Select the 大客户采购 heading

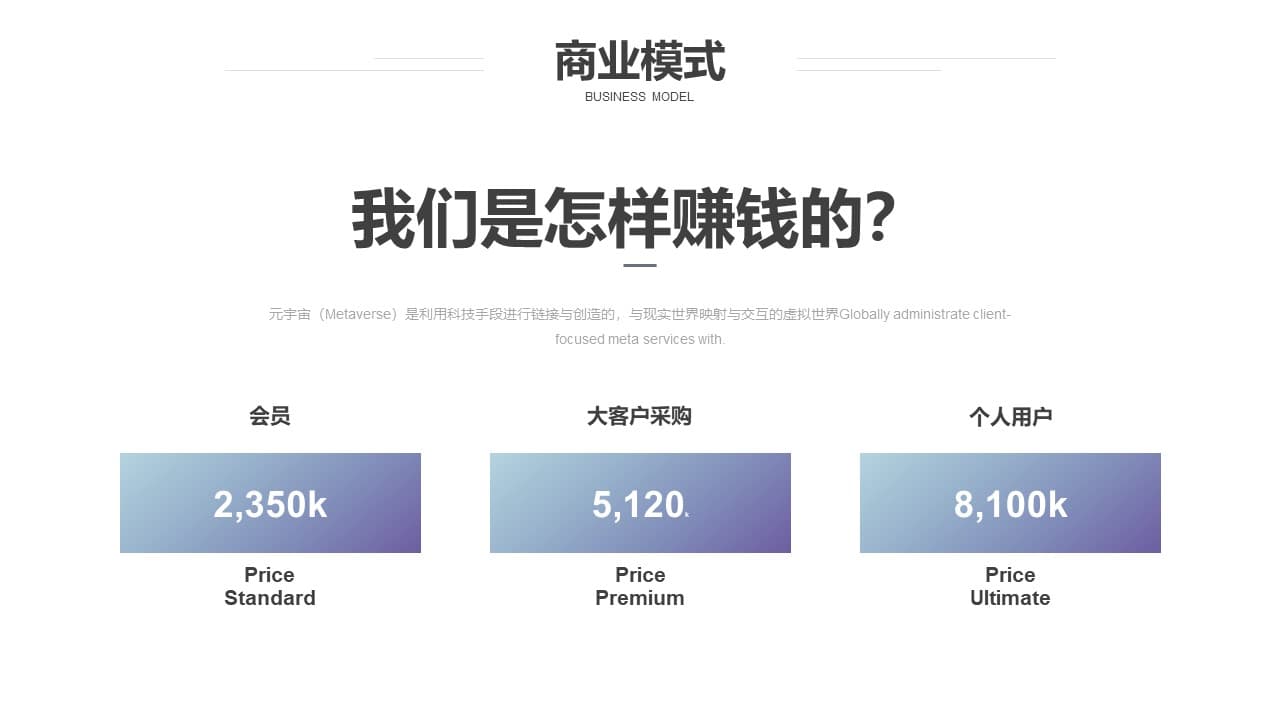(x=639, y=416)
